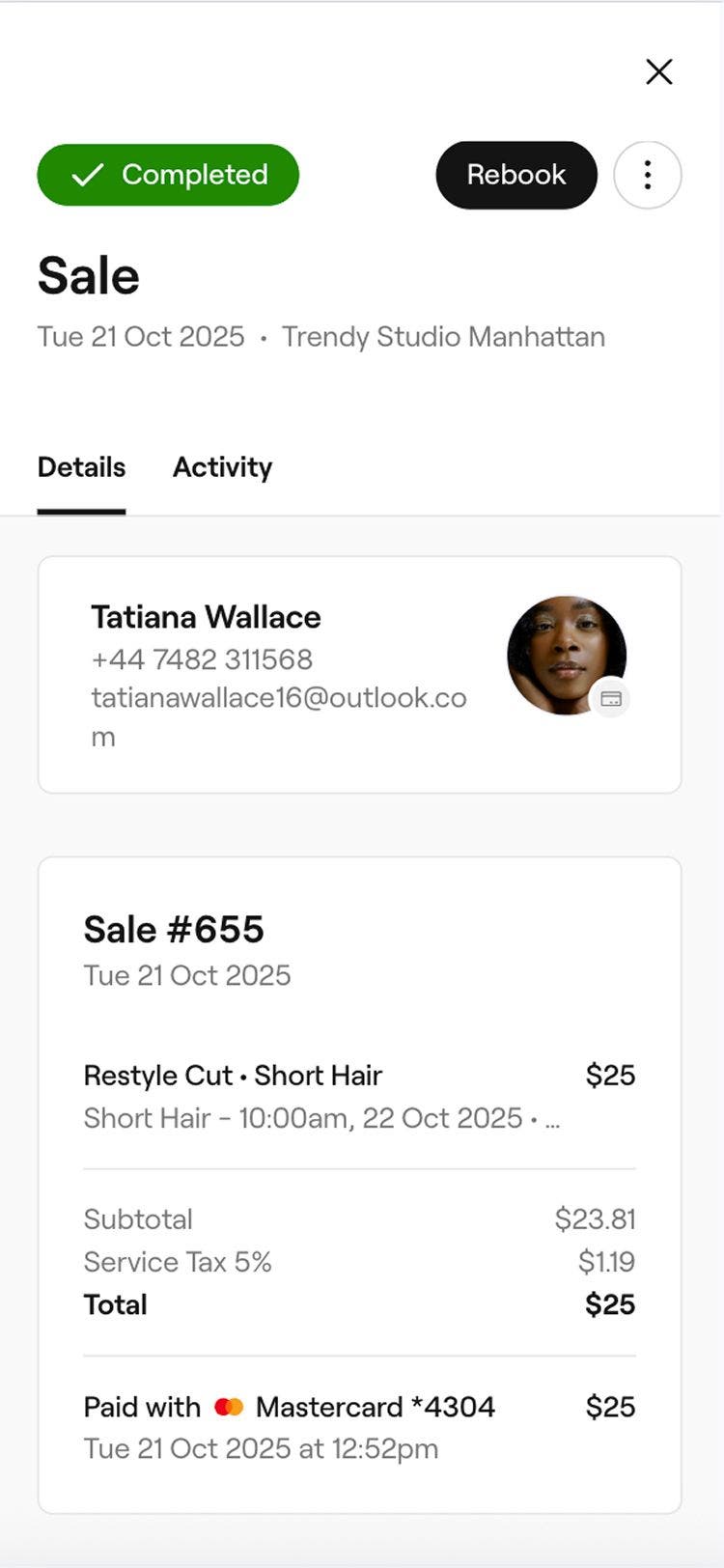Click the Total $25 amount
The width and height of the screenshot is (724, 1568).
610,1304
